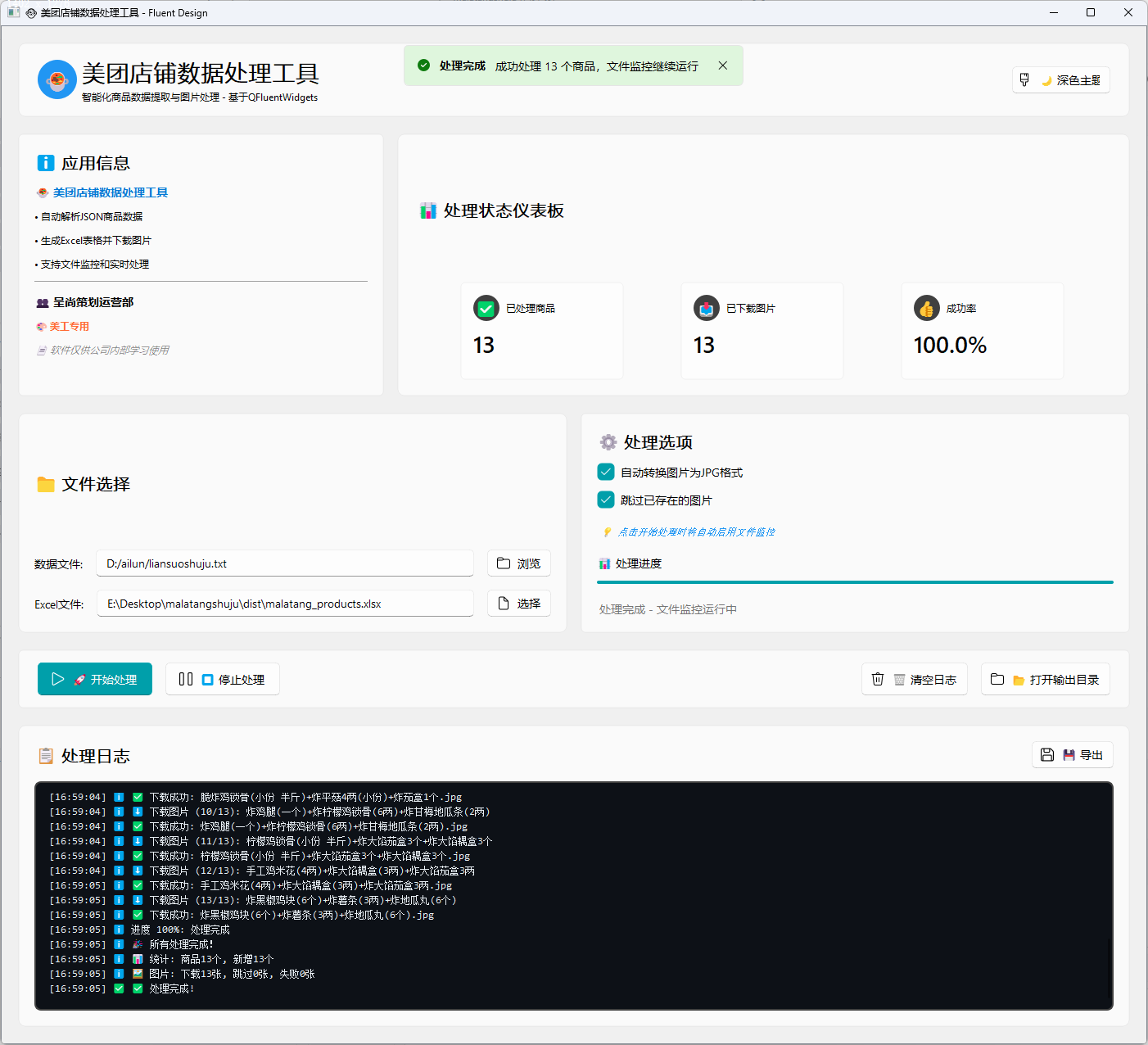Open output folder with 打开输出目录

(1046, 679)
